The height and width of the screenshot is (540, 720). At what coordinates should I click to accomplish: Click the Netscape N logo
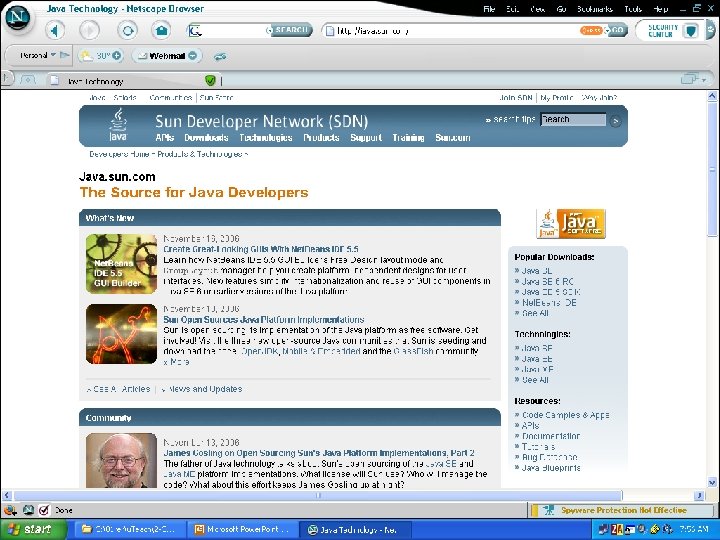tap(17, 18)
